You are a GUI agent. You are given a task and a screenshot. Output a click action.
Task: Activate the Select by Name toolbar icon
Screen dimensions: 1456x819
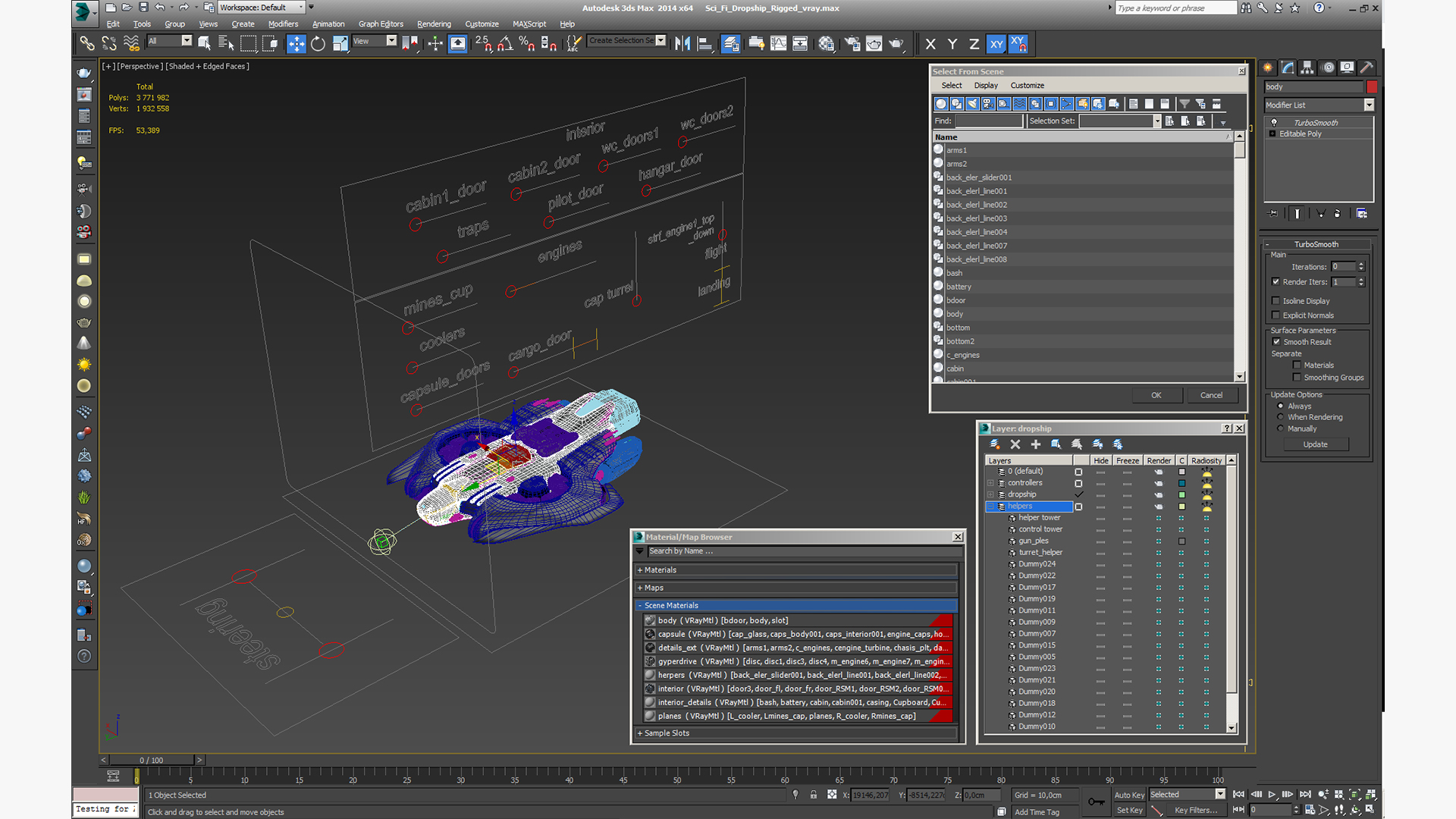226,44
